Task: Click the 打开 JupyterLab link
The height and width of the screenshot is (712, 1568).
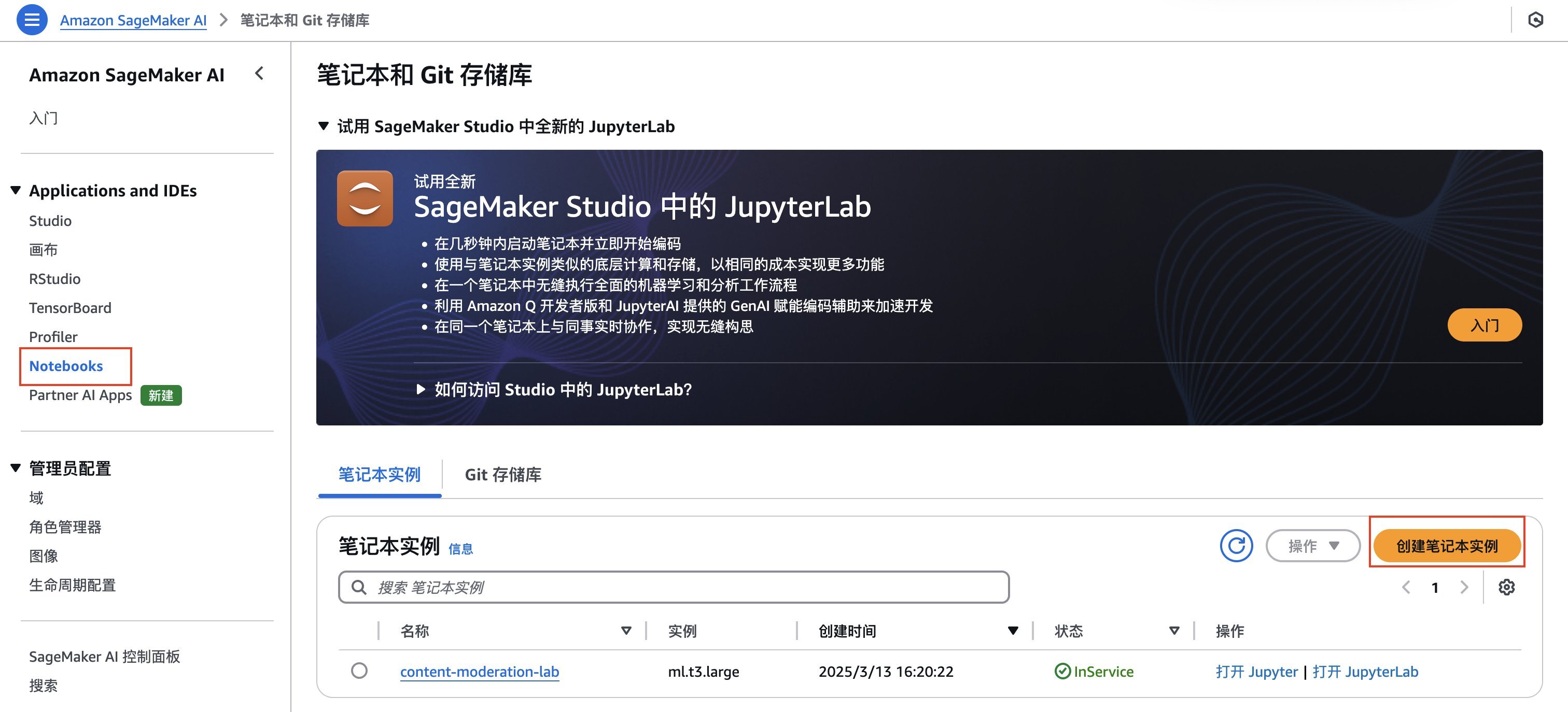Action: [x=1365, y=671]
